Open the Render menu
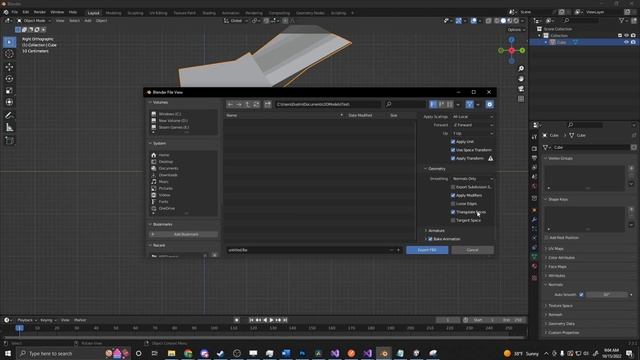Viewport: 640px width, 360px height. 40,12
